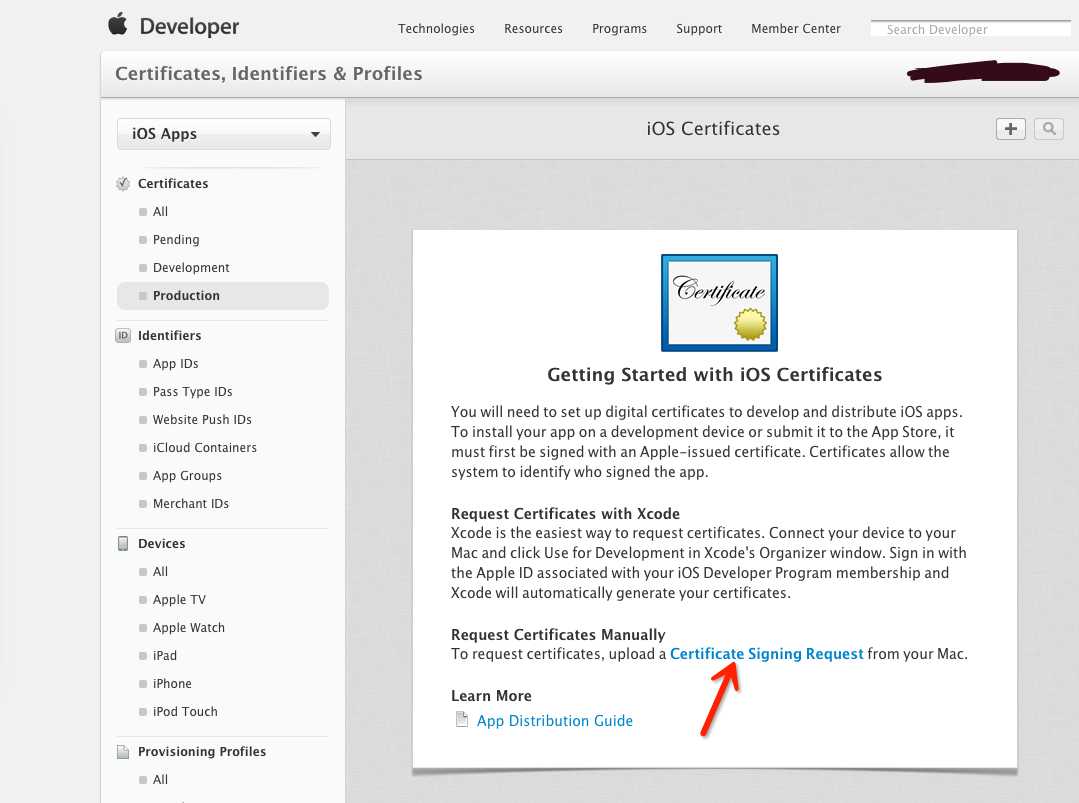The height and width of the screenshot is (803, 1079).
Task: Open App Groups
Action: point(187,475)
